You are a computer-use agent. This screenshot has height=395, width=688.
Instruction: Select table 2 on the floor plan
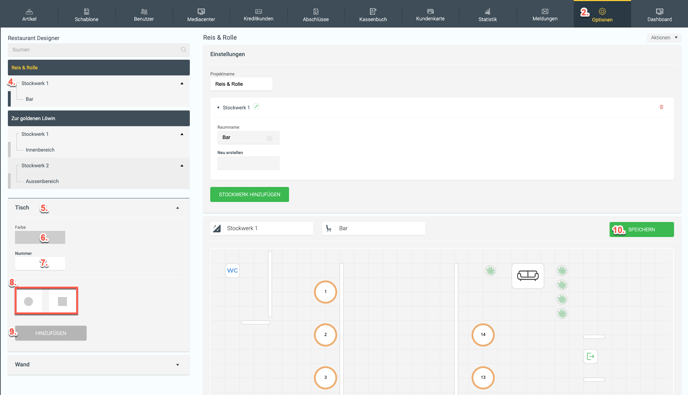325,335
